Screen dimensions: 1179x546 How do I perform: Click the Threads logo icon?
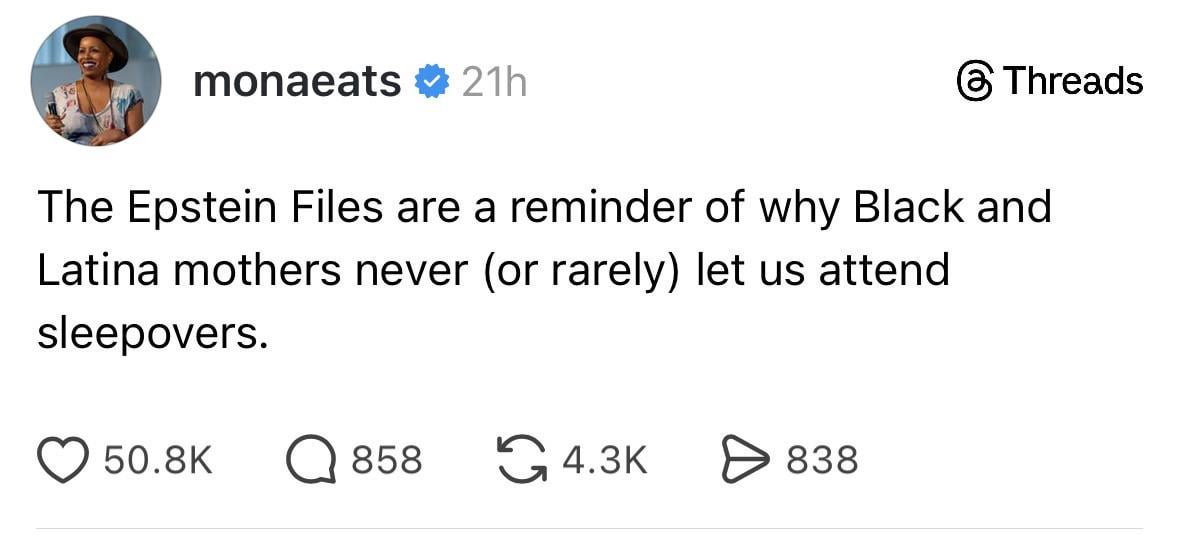click(x=973, y=80)
